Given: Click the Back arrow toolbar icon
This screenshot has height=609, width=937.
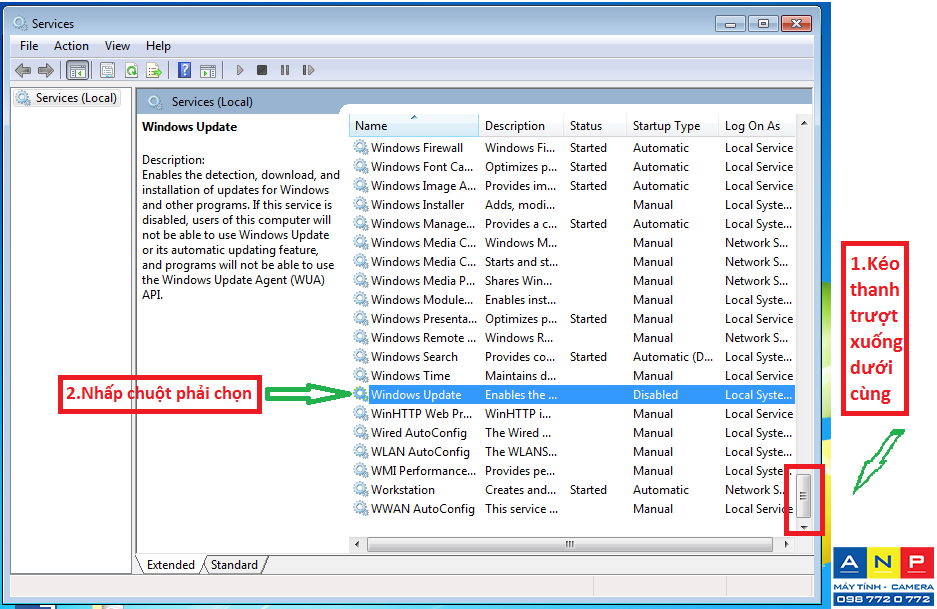Looking at the screenshot, I should click(23, 71).
